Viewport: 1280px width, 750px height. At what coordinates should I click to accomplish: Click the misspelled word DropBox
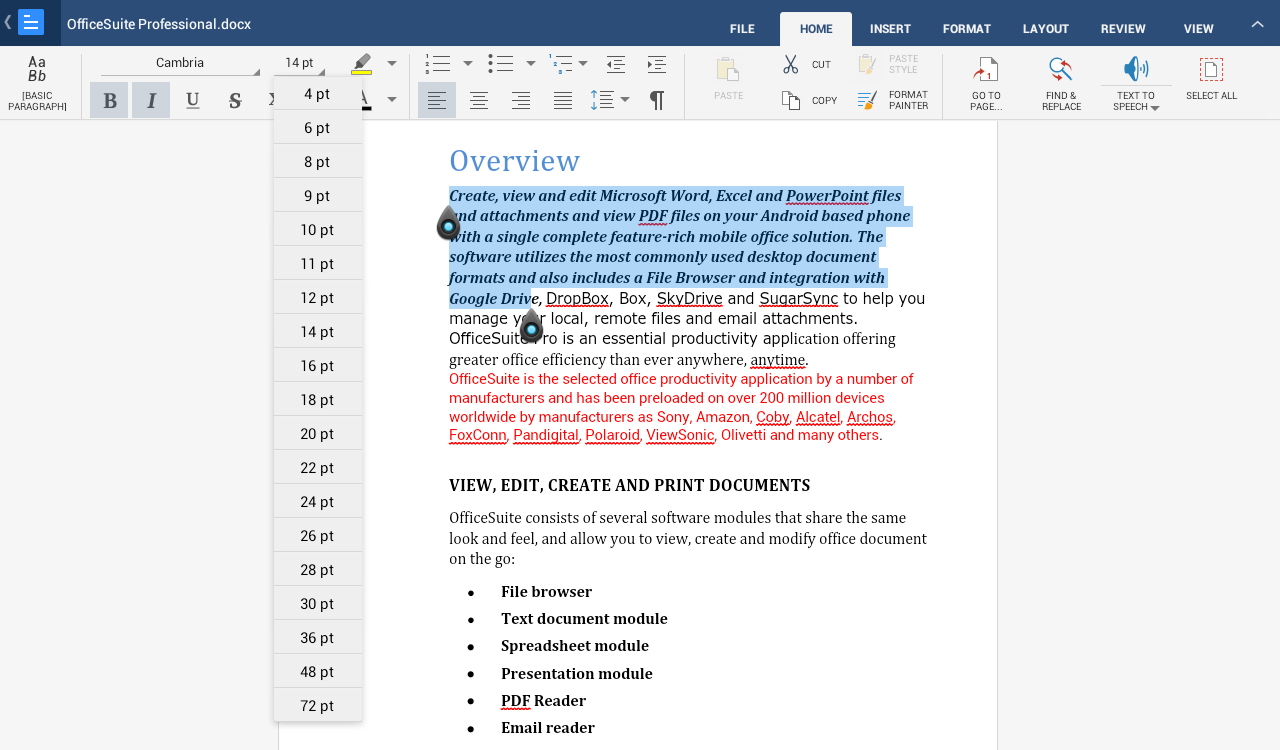pyautogui.click(x=577, y=299)
